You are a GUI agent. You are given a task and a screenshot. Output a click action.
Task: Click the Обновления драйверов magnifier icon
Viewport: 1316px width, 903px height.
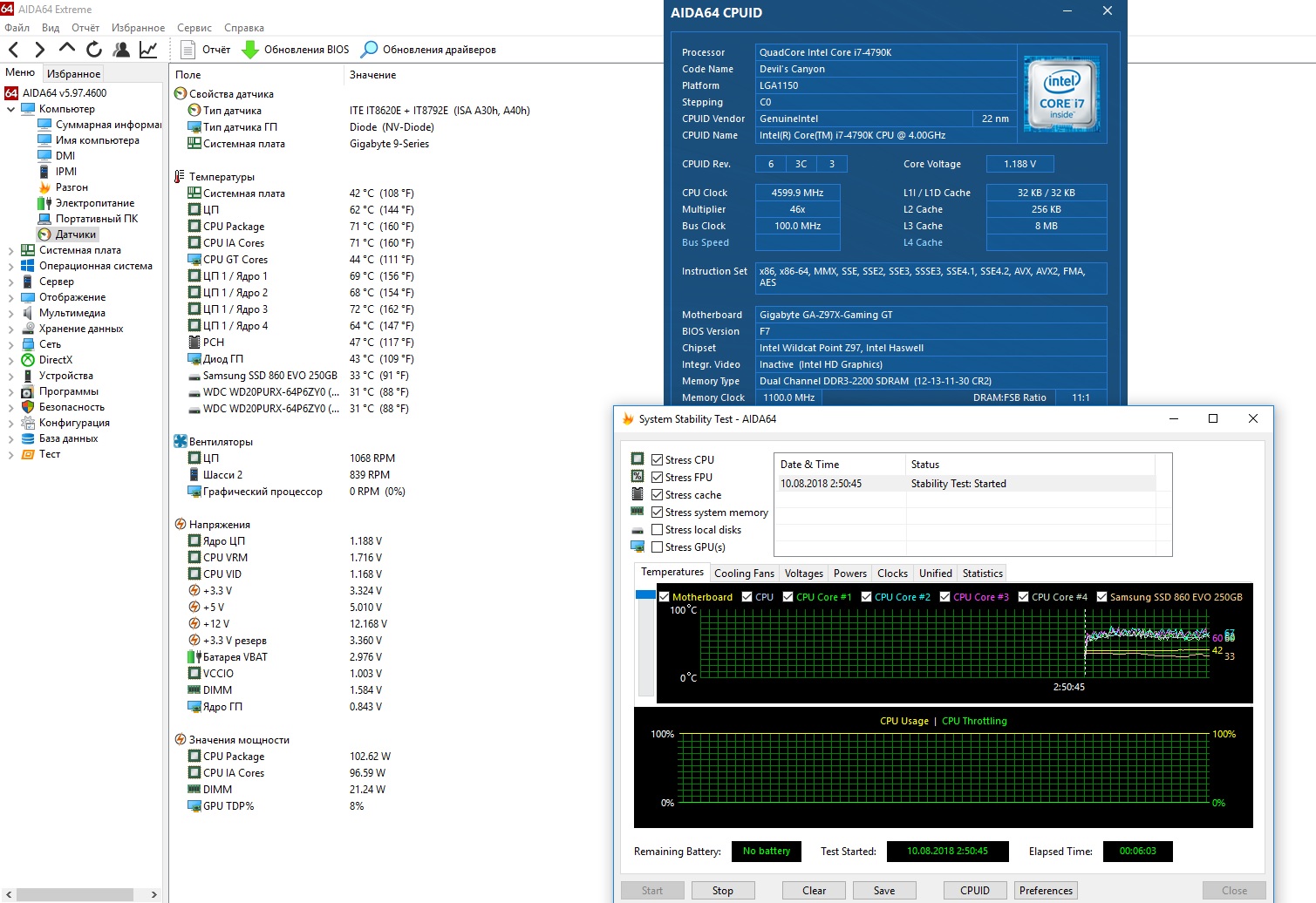370,50
